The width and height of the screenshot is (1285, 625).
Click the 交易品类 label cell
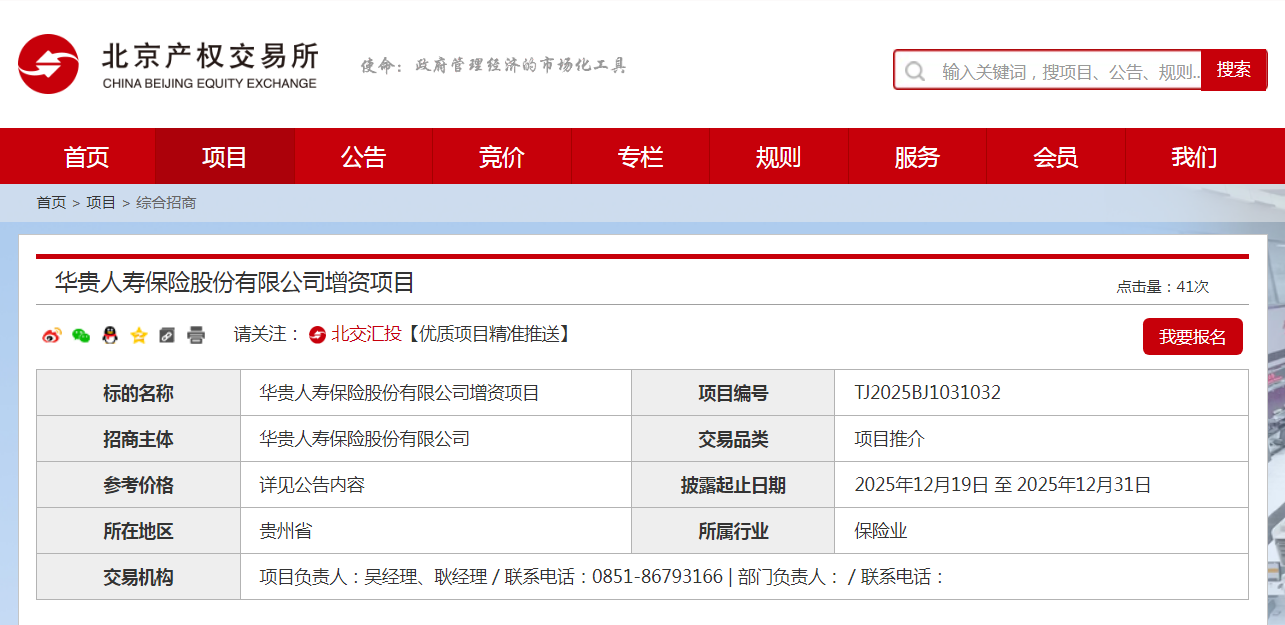[x=733, y=439]
